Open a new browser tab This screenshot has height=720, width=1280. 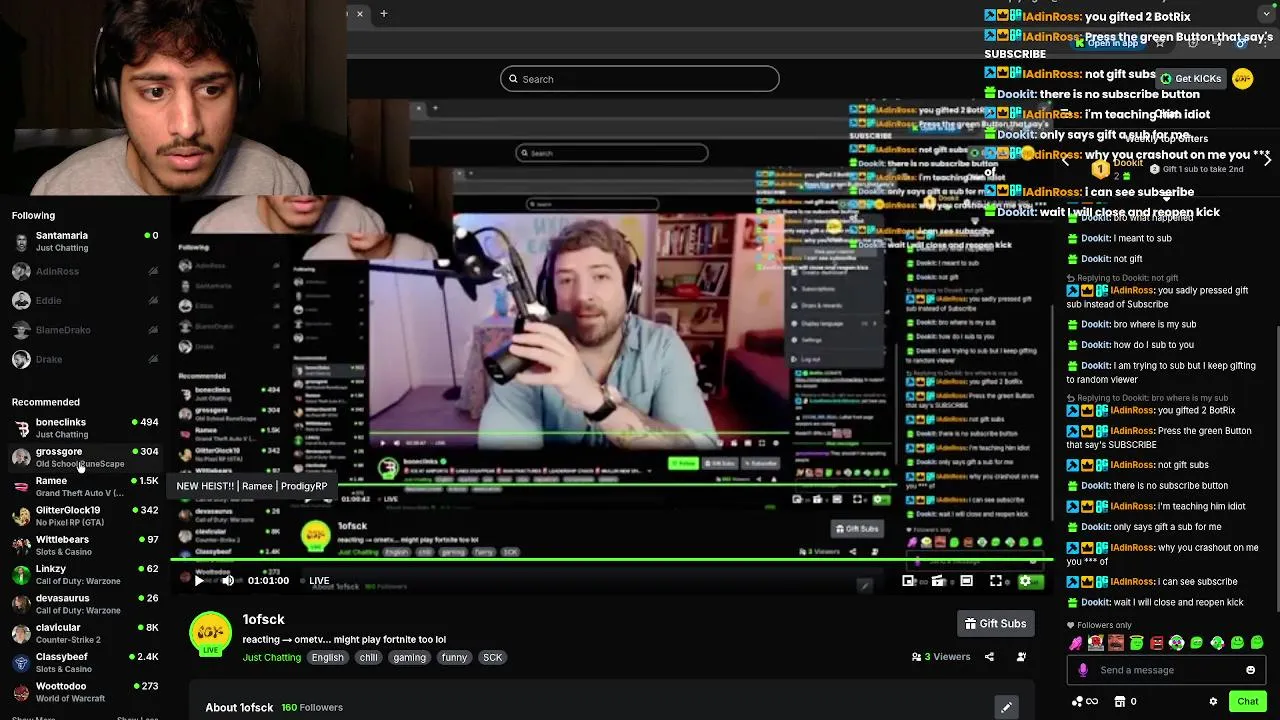pos(384,14)
